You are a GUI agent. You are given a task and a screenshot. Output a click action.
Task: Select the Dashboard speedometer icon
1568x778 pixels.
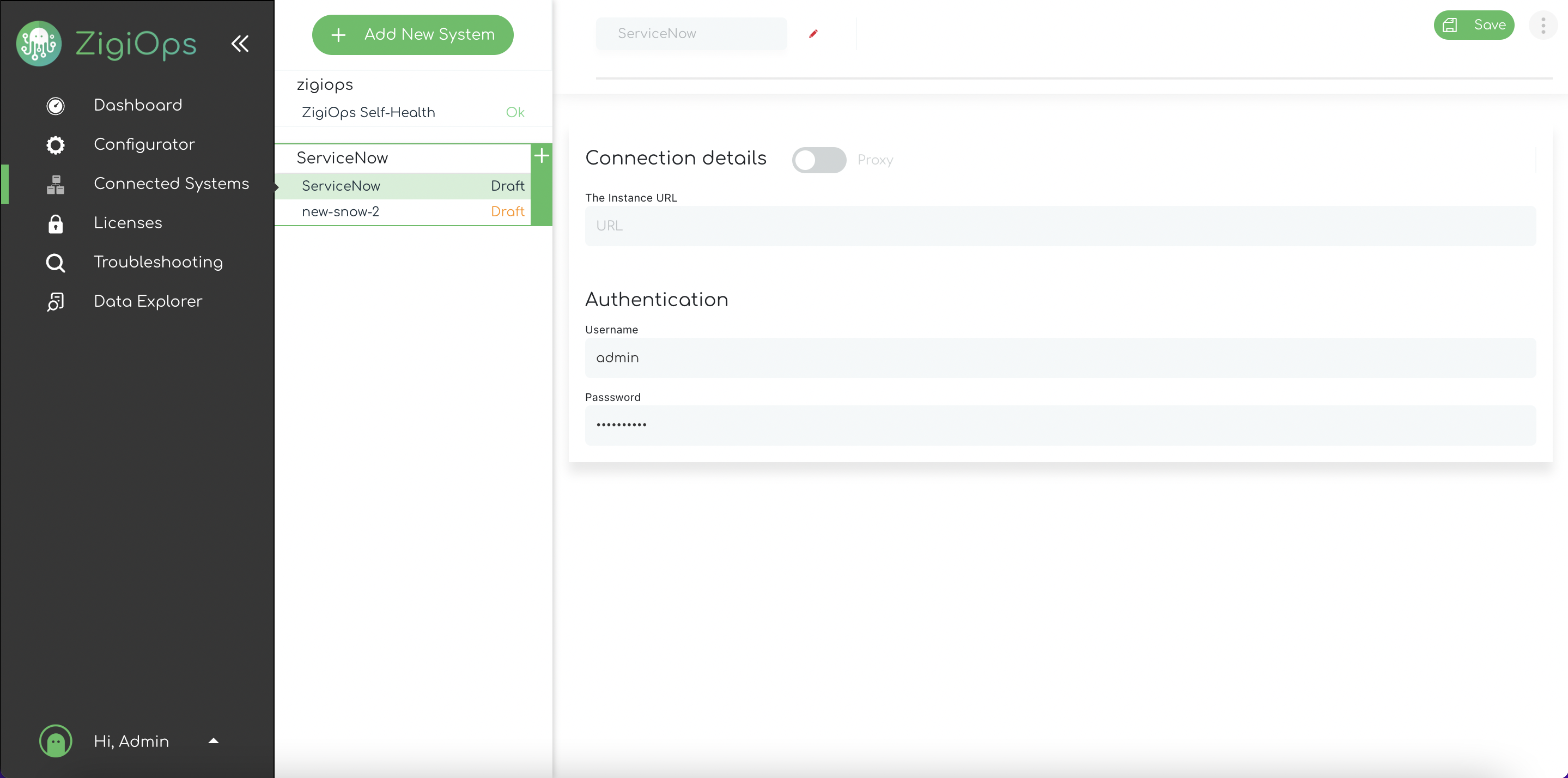coord(55,105)
